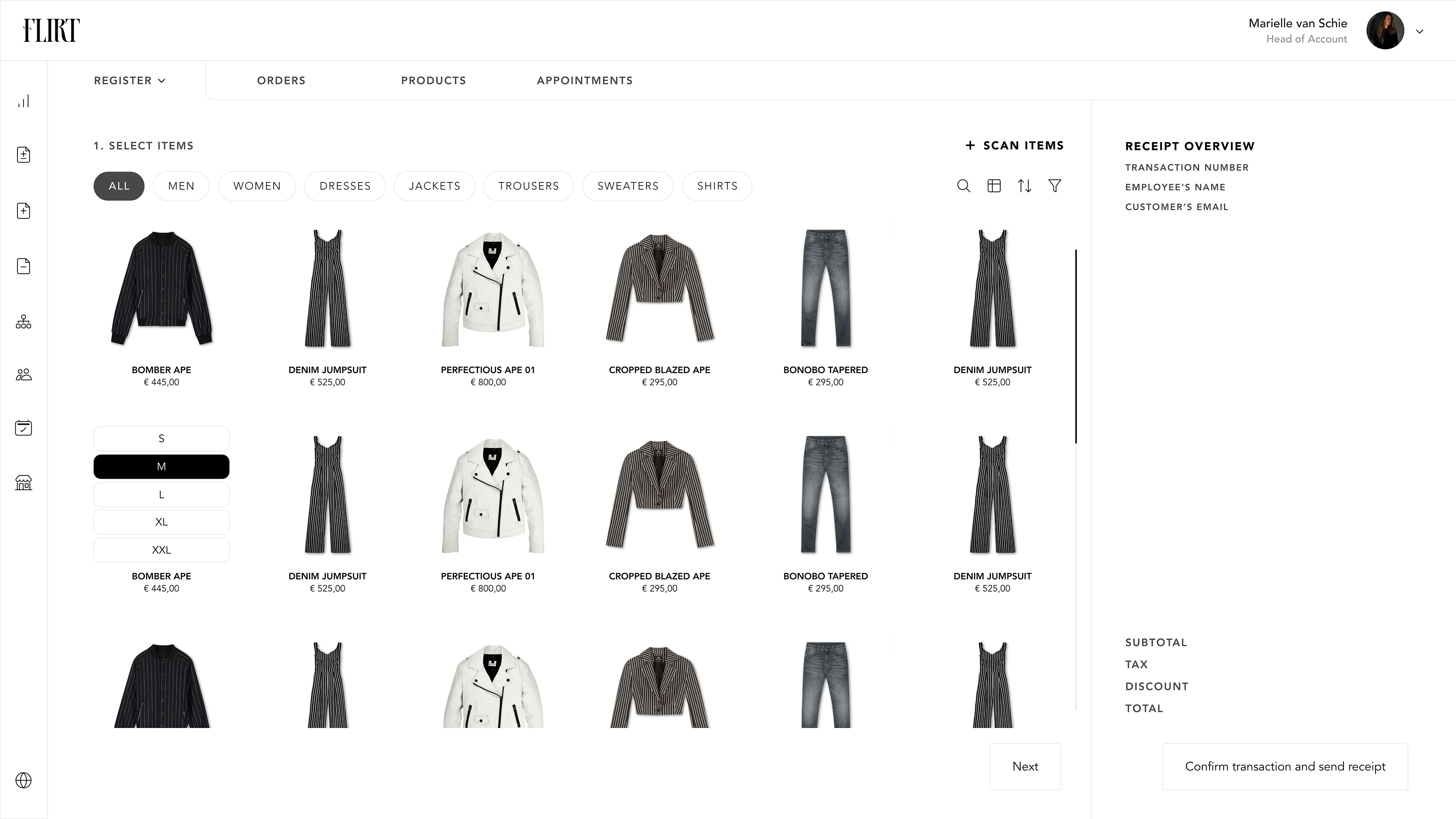The width and height of the screenshot is (1456, 819).
Task: Open the analytics bar chart sidebar icon
Action: click(23, 101)
